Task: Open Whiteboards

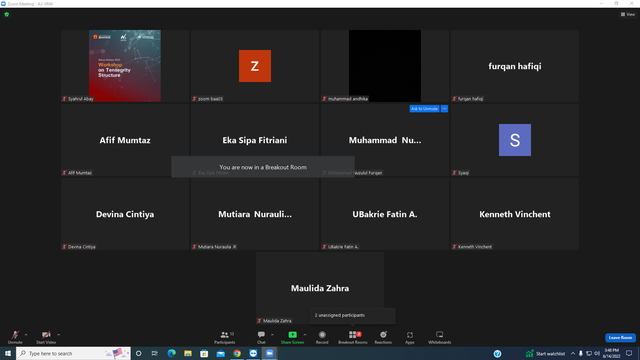Action: 440,337
